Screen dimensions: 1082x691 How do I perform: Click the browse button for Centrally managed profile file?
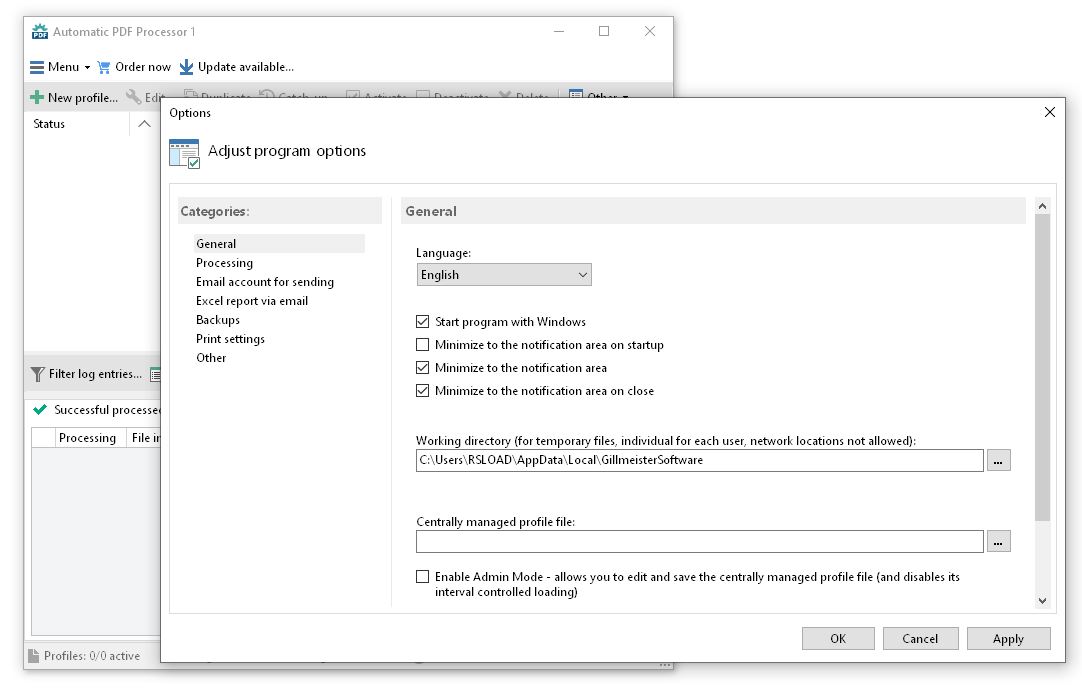pyautogui.click(x=998, y=541)
